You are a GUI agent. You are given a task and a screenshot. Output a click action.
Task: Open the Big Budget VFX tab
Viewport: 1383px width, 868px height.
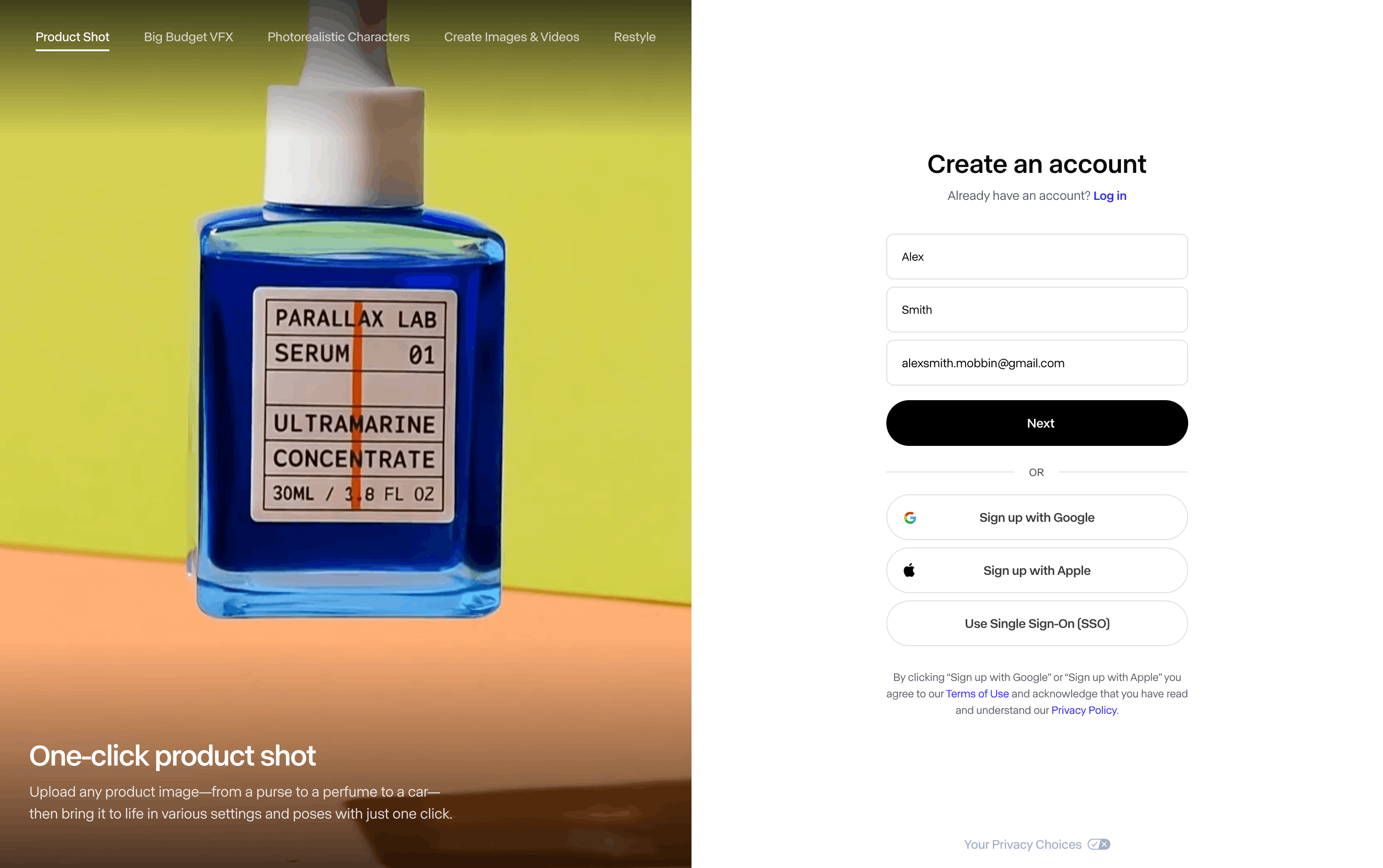188,37
